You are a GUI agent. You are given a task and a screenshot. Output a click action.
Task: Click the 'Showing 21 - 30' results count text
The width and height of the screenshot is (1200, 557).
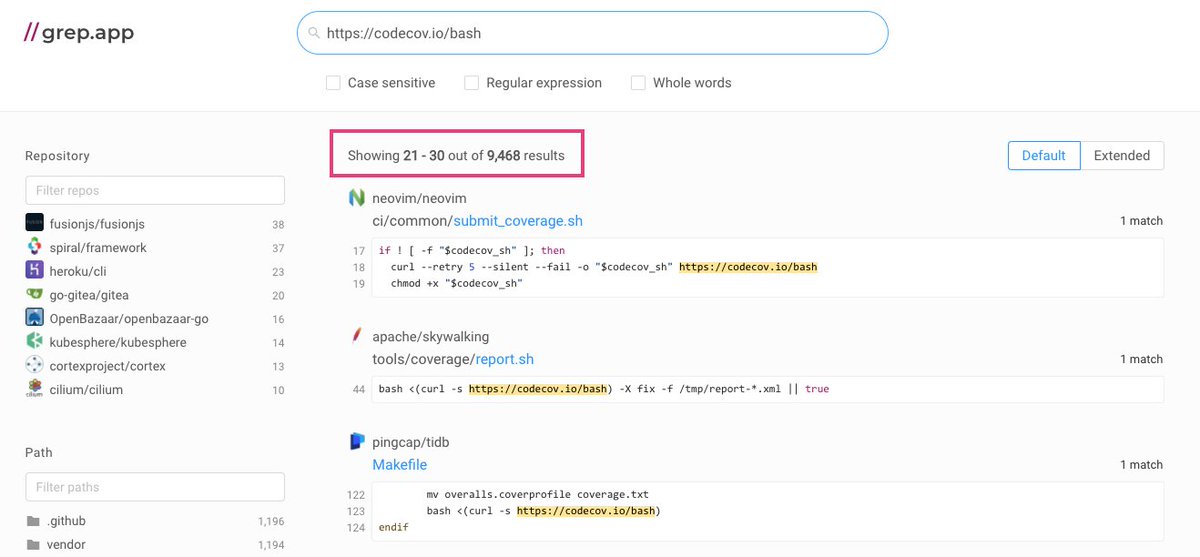tap(456, 155)
